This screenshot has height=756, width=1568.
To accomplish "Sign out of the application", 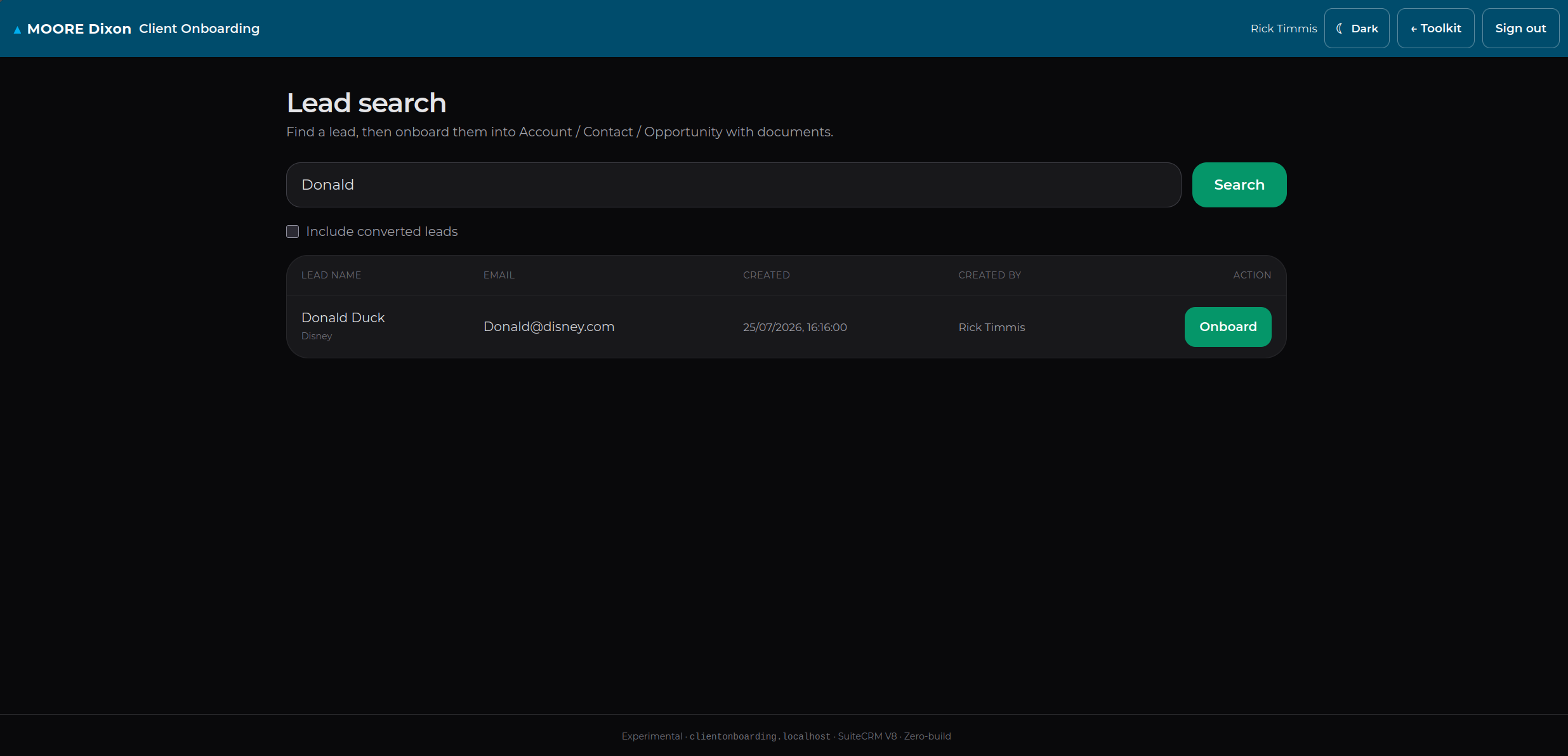I will point(1520,29).
